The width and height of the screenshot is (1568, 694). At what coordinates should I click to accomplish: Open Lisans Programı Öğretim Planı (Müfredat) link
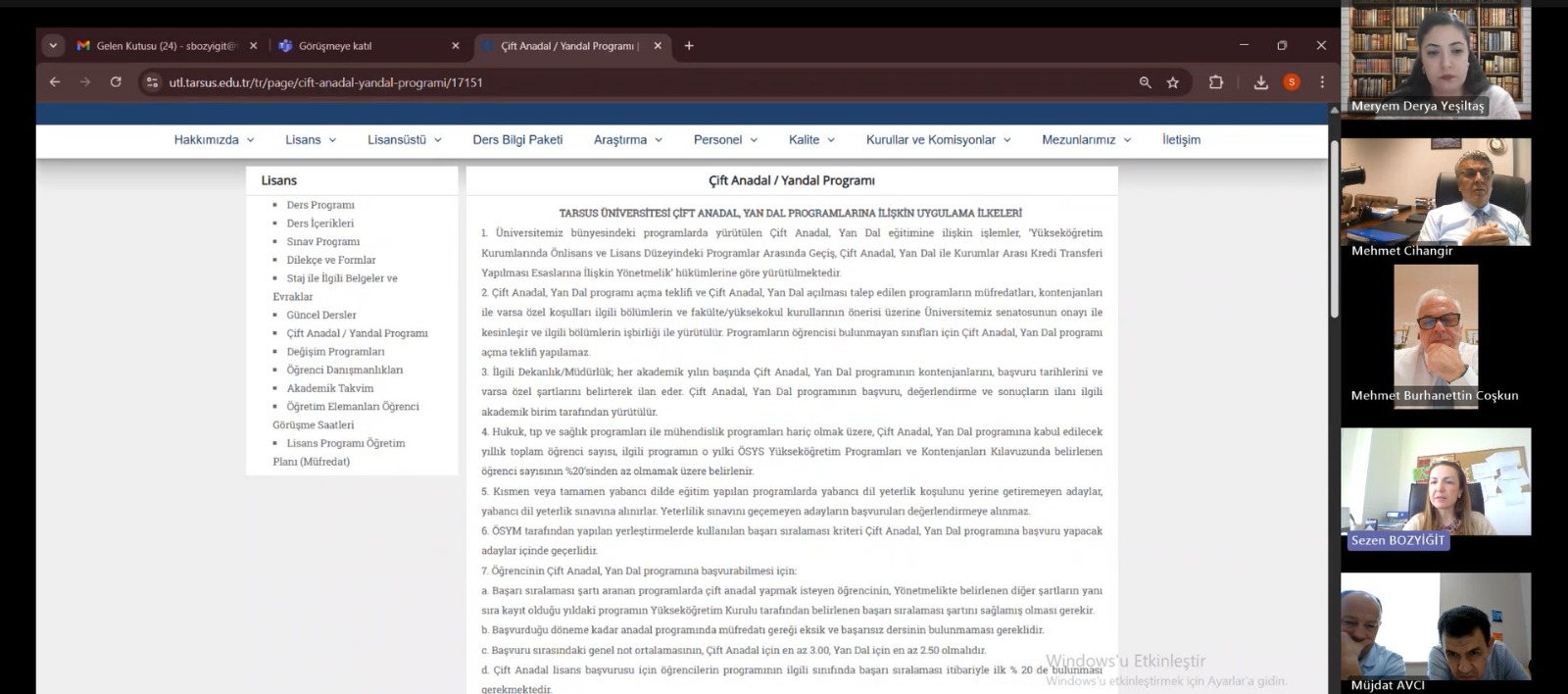coord(339,452)
